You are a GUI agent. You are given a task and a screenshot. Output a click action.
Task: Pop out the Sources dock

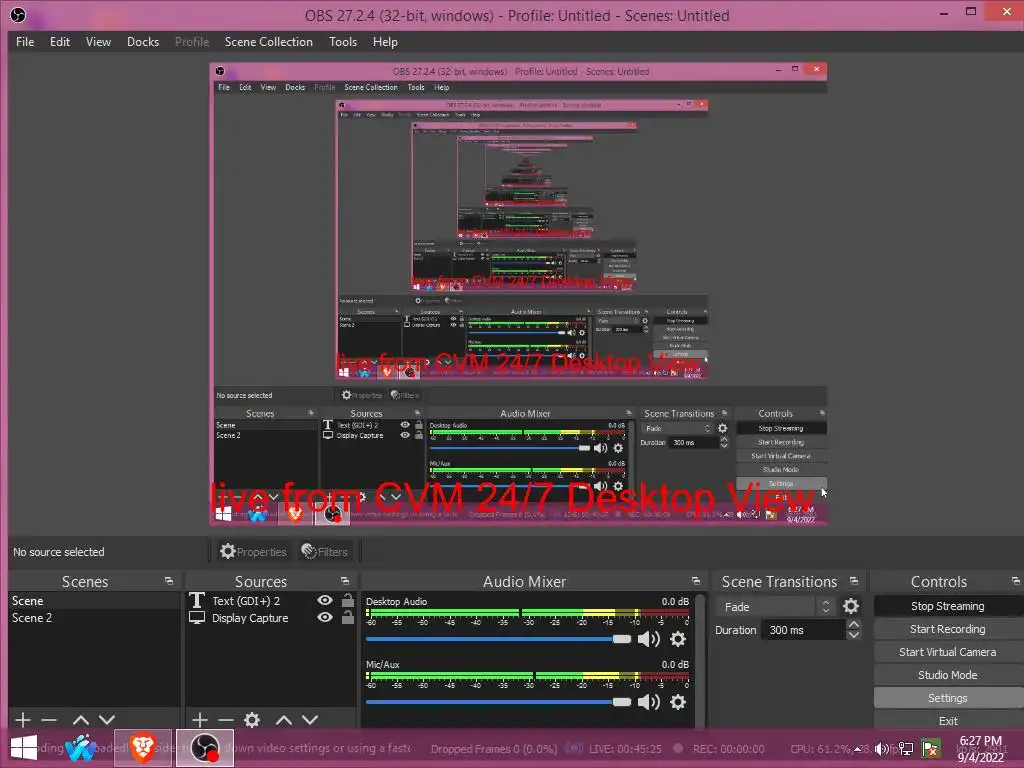(345, 581)
